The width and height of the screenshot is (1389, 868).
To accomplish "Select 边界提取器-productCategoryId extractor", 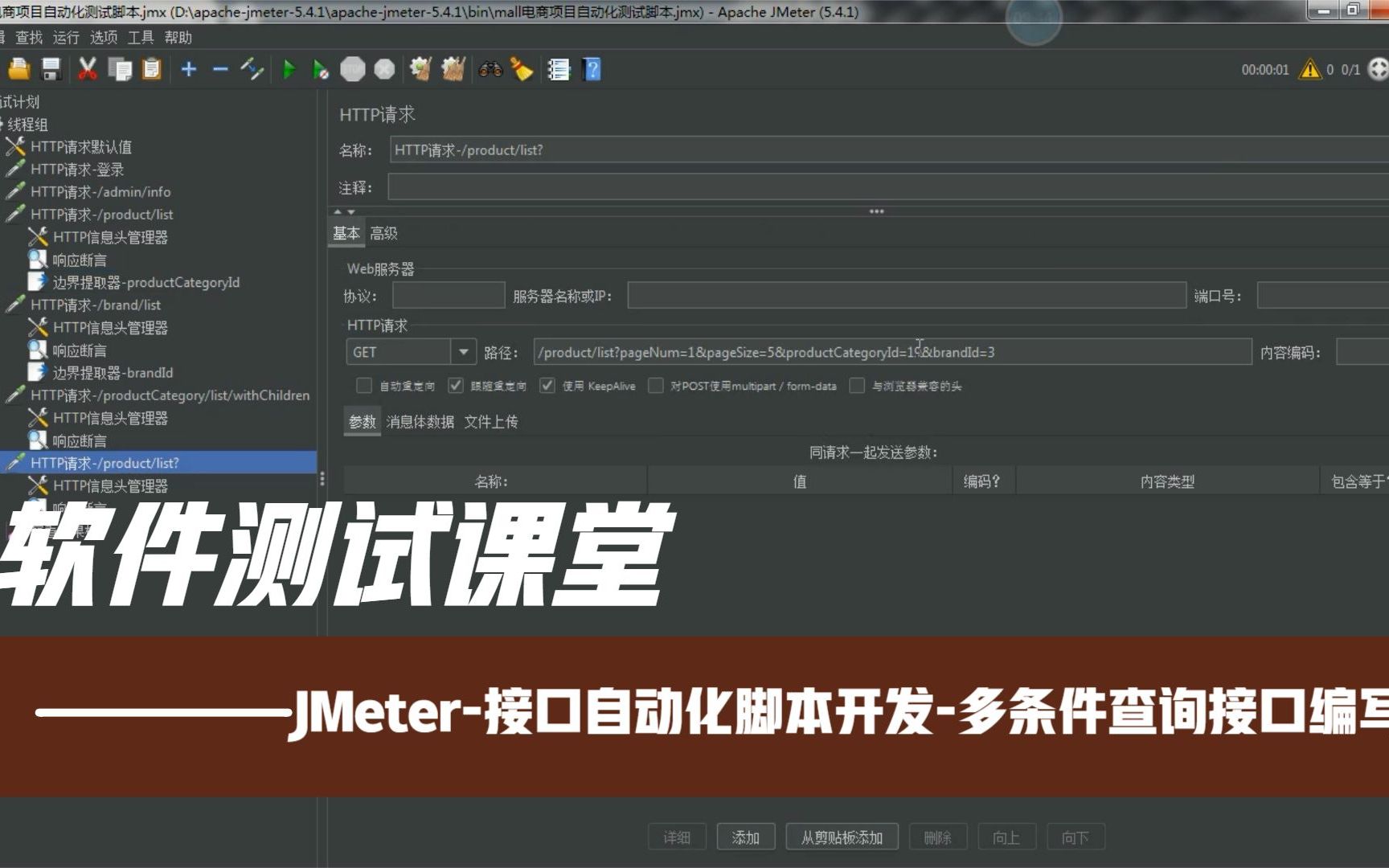I will pyautogui.click(x=145, y=283).
